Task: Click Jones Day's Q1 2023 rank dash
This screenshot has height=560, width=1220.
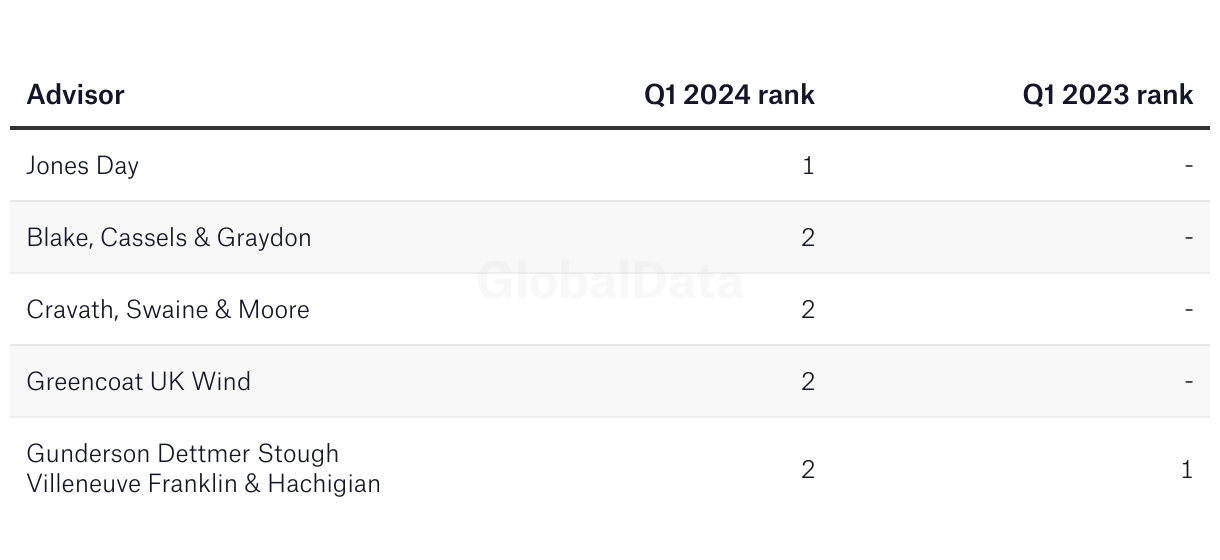Action: click(x=1189, y=166)
